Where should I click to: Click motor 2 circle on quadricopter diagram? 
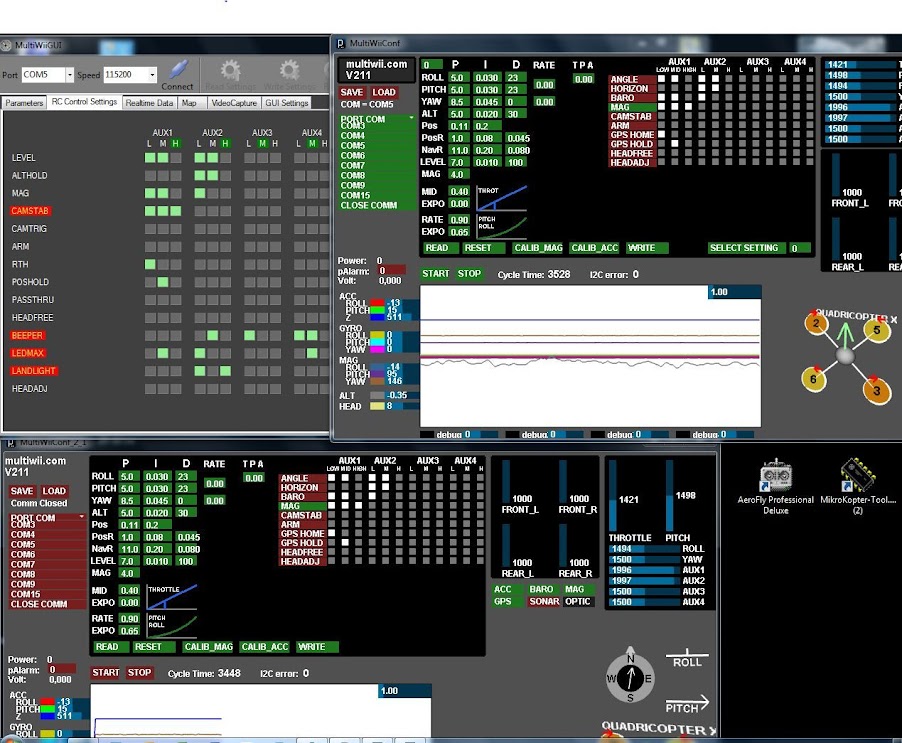pos(816,324)
